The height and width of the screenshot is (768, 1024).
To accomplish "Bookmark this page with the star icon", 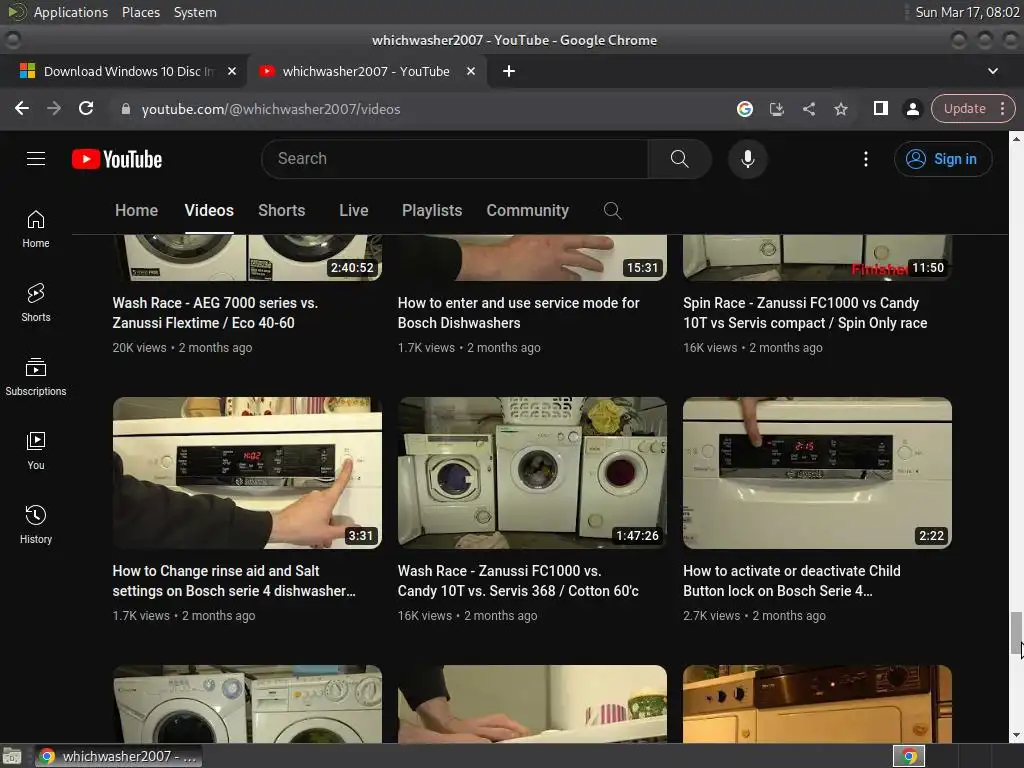I will (840, 108).
